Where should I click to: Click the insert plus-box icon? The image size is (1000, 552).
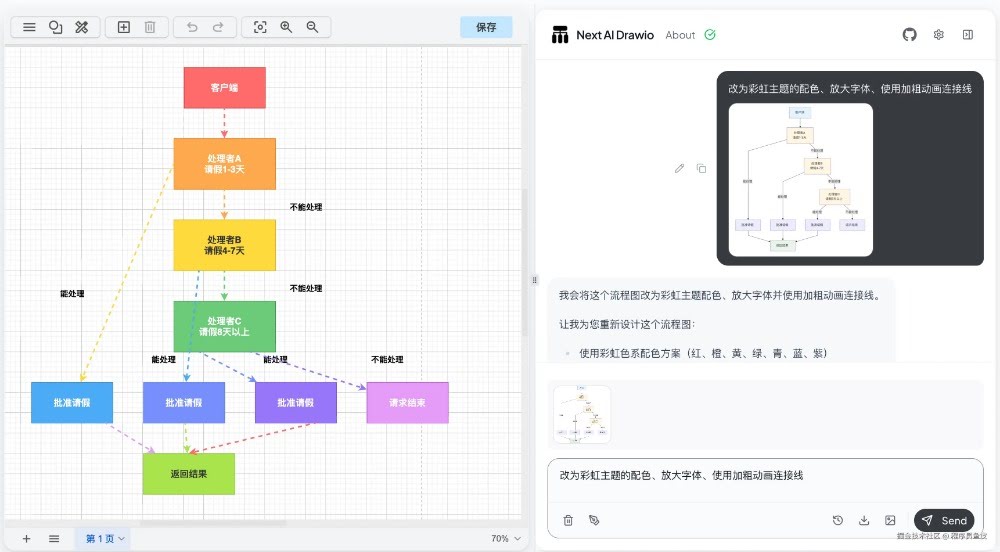pos(124,27)
